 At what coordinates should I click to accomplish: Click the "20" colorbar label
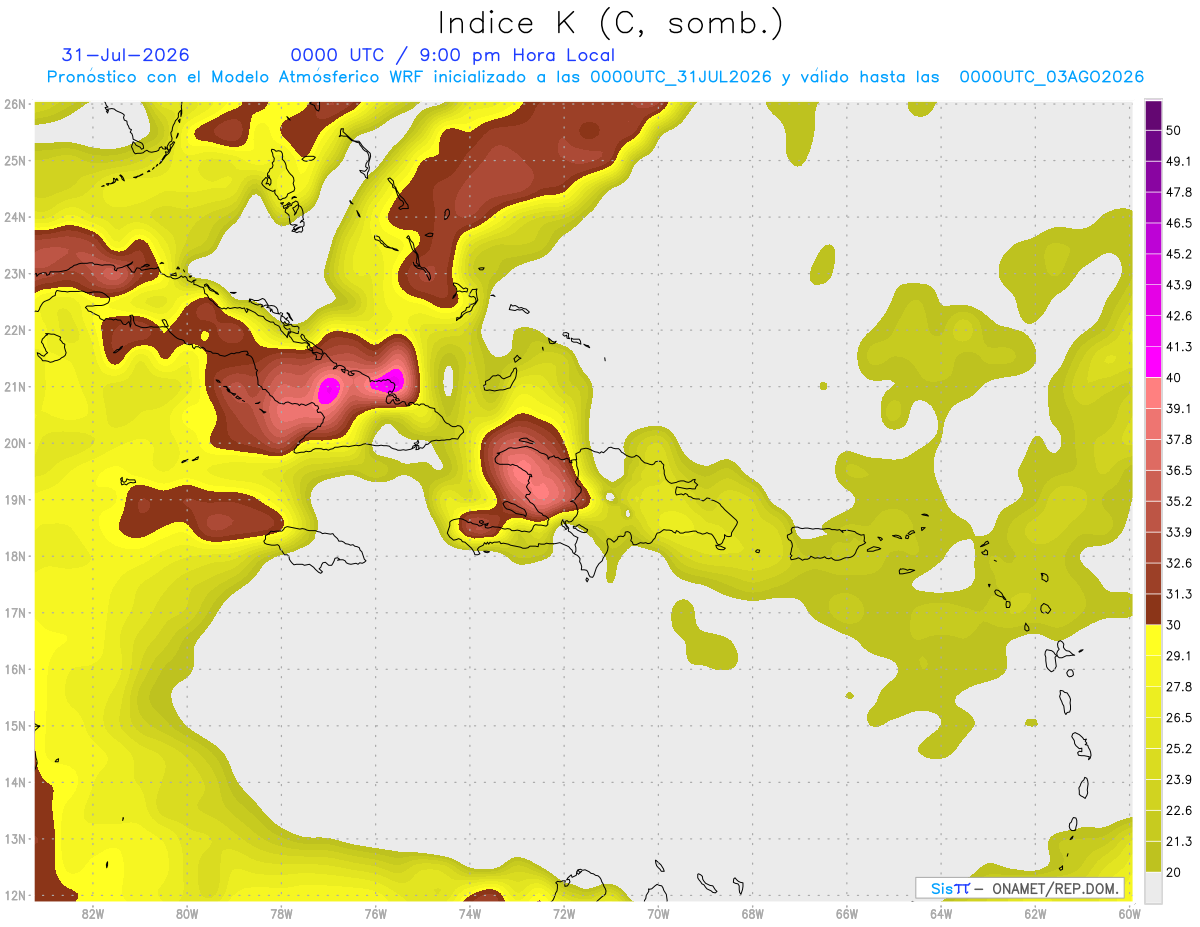click(1175, 873)
